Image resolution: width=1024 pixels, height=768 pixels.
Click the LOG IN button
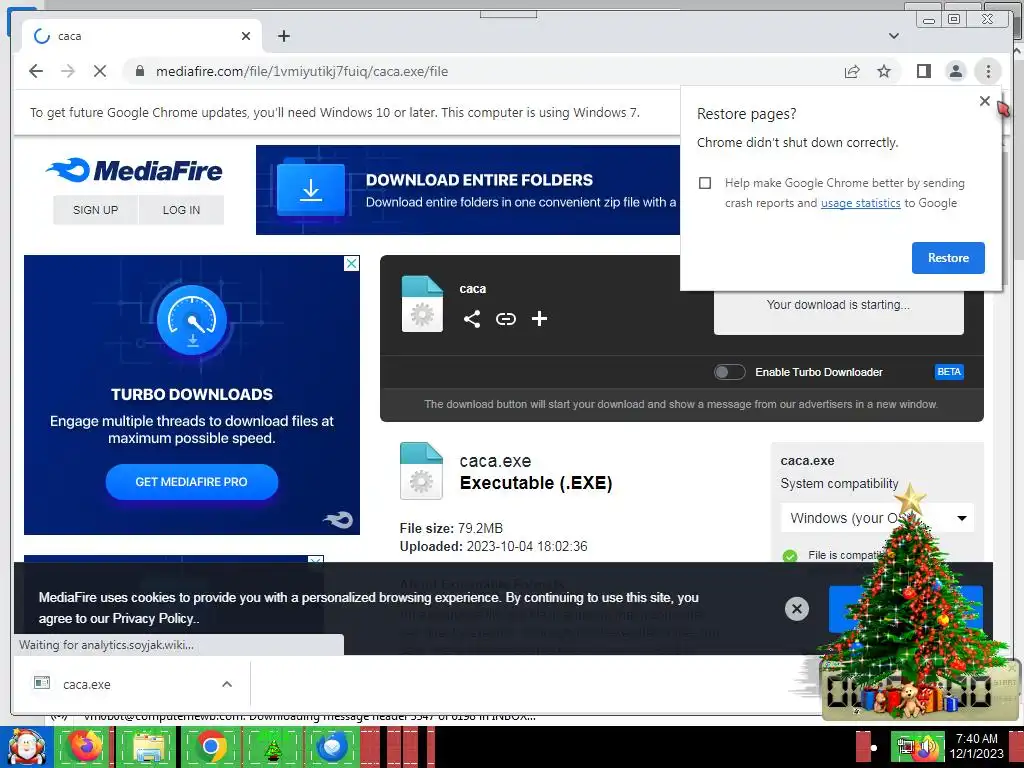tap(181, 210)
